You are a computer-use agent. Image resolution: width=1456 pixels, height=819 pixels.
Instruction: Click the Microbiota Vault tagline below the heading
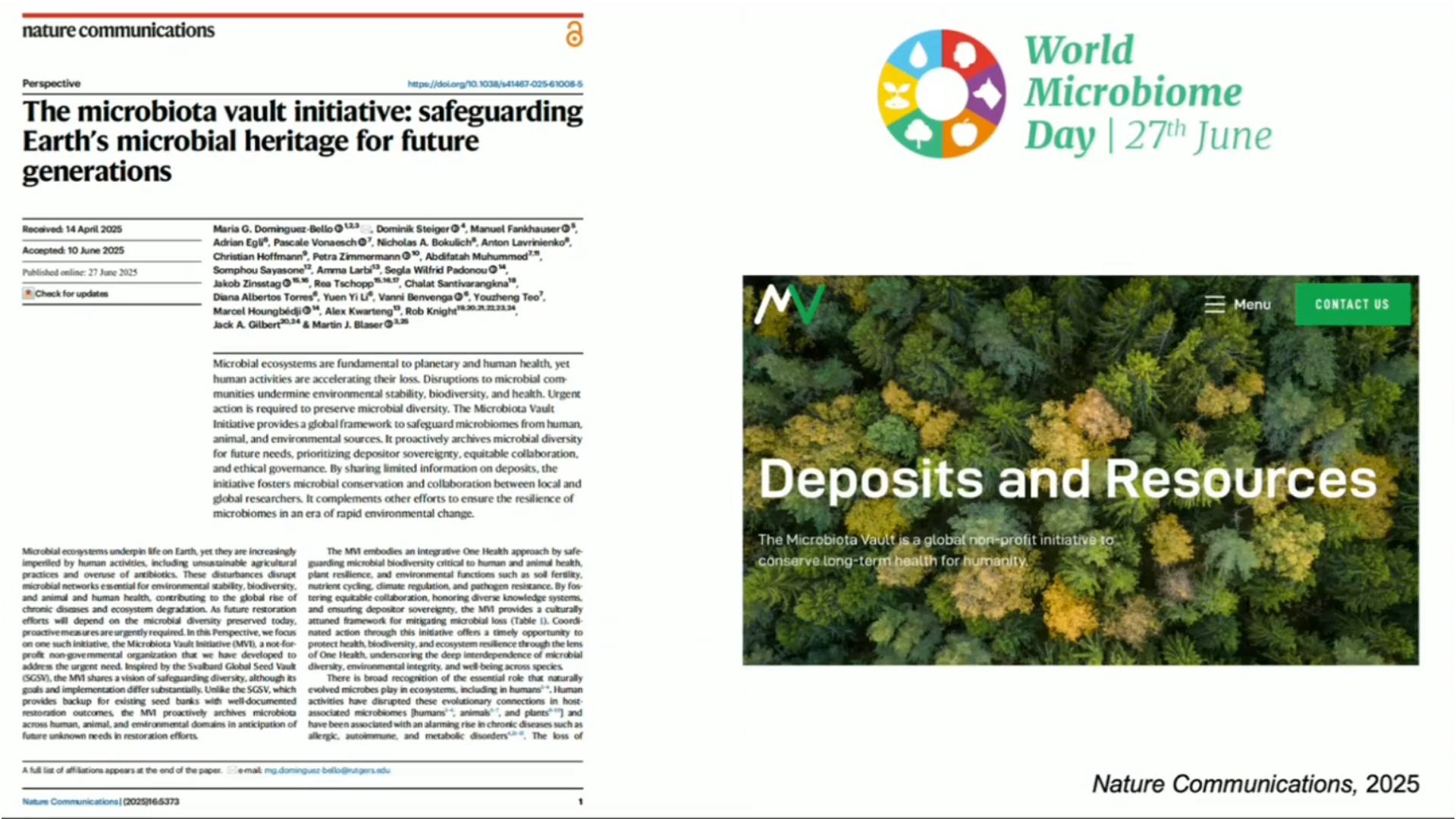[936, 551]
